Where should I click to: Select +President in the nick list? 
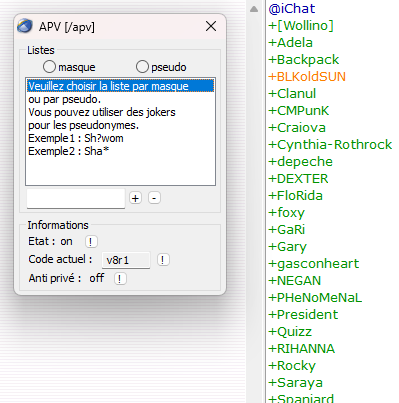pos(303,315)
